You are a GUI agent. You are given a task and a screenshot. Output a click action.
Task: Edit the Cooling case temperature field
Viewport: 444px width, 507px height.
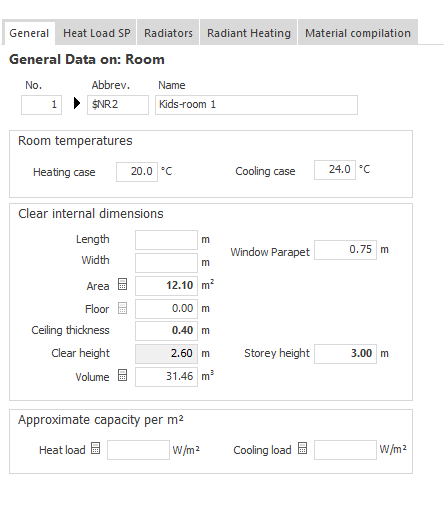[335, 170]
